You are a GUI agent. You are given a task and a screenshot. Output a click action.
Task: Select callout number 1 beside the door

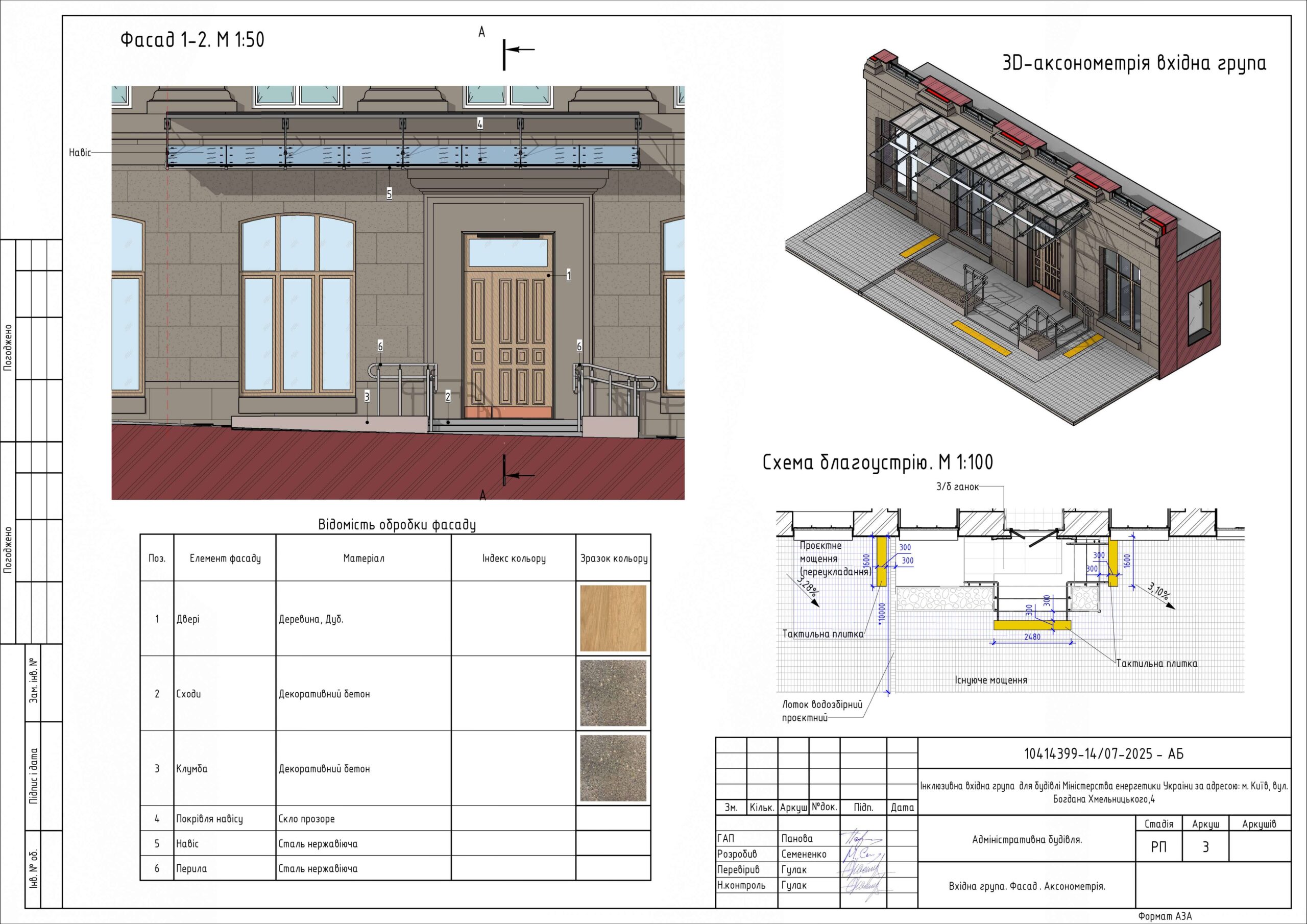coord(568,276)
